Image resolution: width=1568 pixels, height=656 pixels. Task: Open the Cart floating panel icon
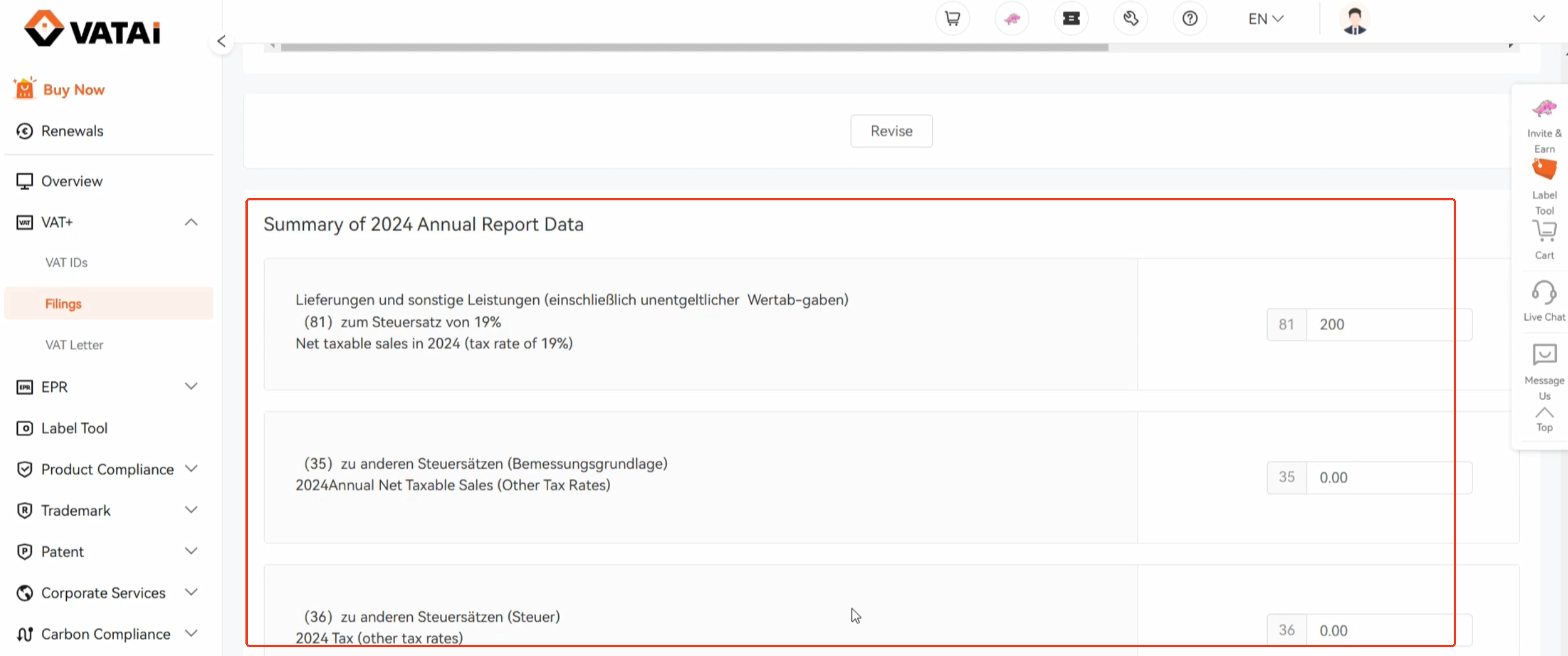[x=1544, y=231]
